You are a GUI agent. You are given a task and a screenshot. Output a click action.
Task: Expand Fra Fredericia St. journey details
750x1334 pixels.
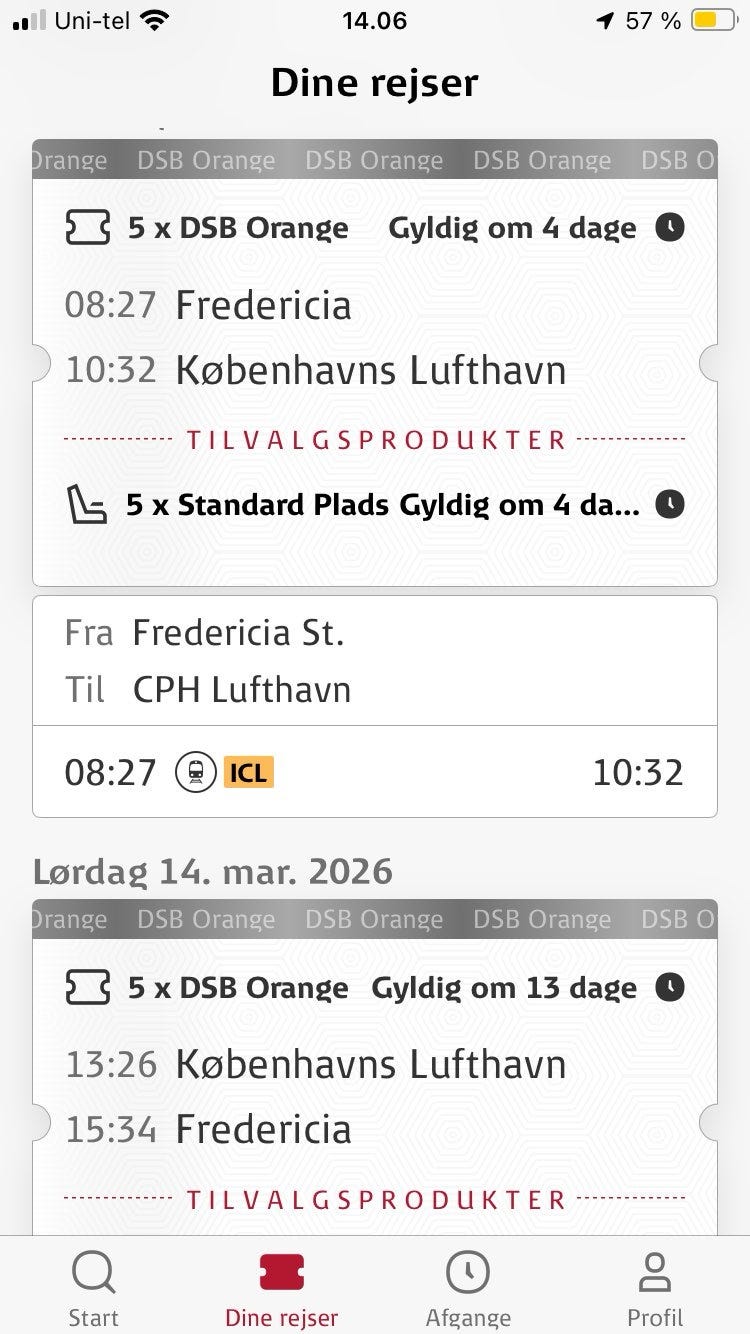pos(374,660)
